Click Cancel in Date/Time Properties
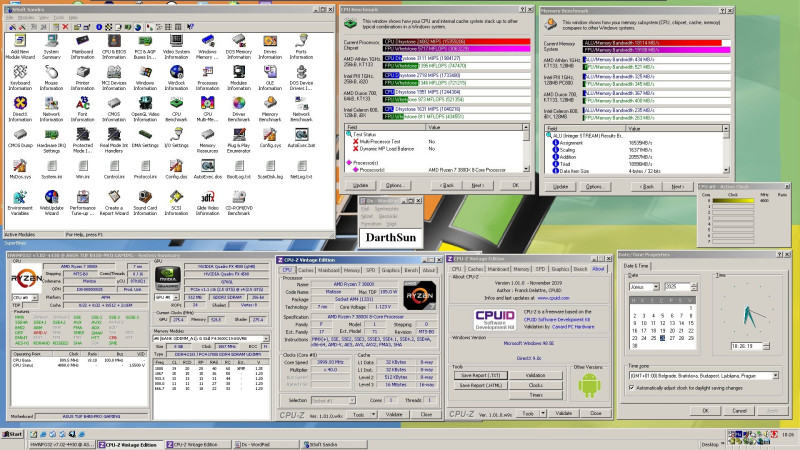This screenshot has height=450, width=800. click(x=739, y=411)
